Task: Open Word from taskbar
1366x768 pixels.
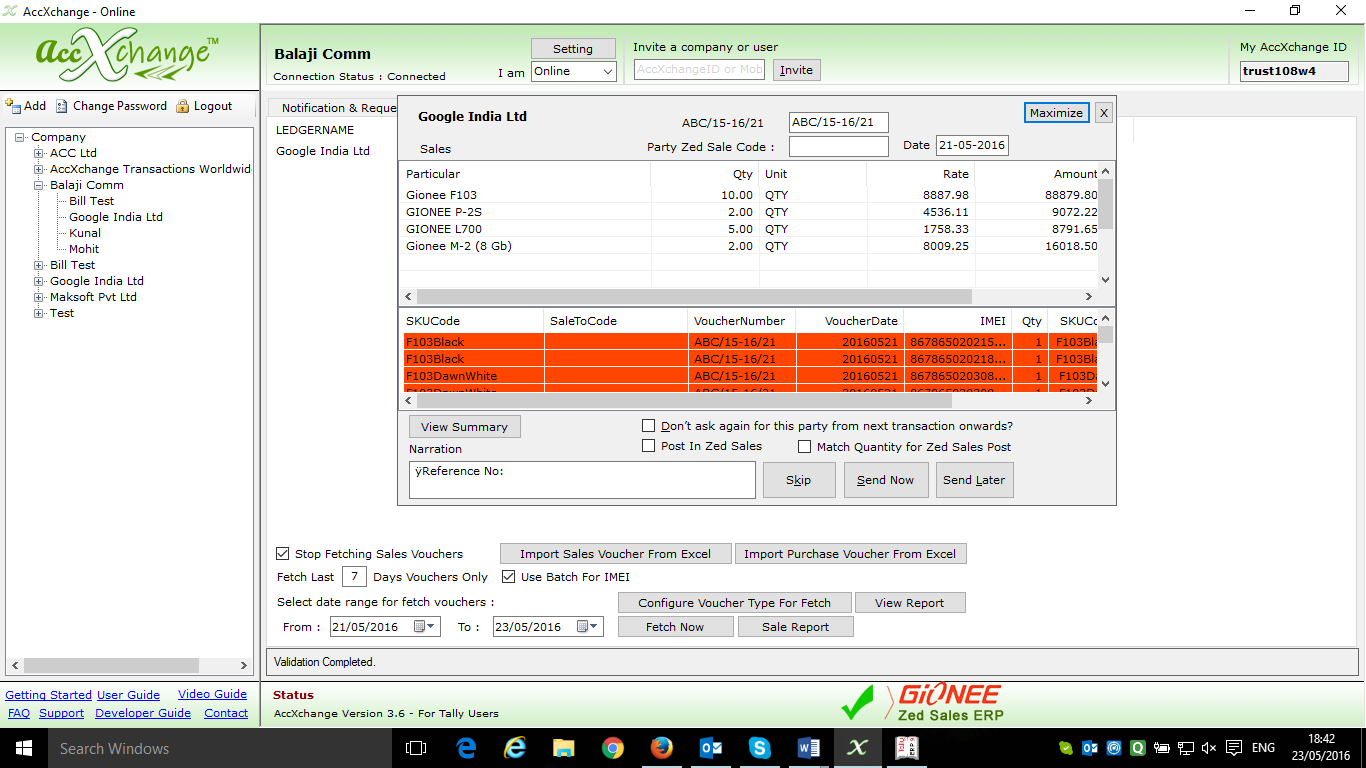Action: [809, 748]
